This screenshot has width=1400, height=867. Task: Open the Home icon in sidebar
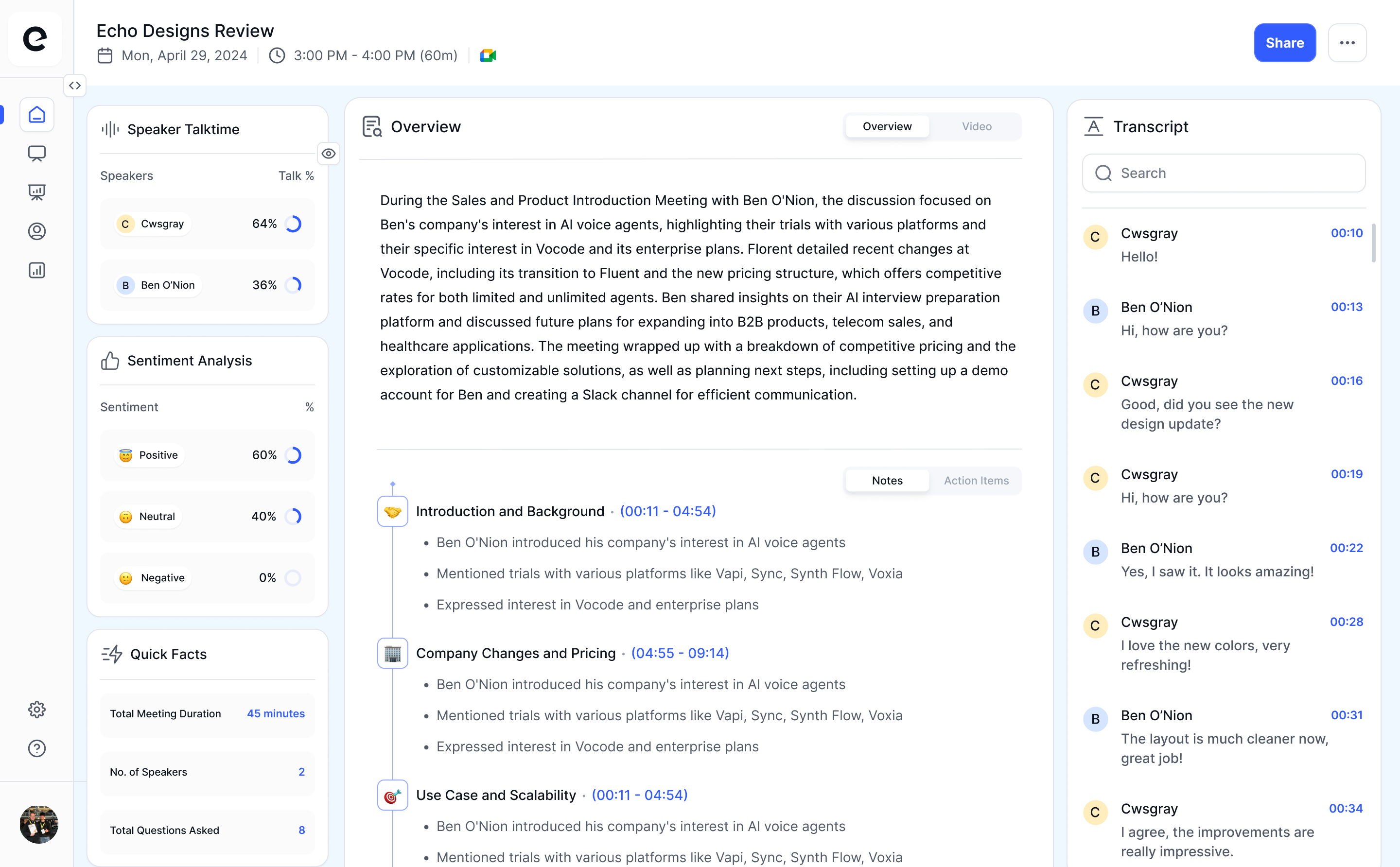(37, 115)
